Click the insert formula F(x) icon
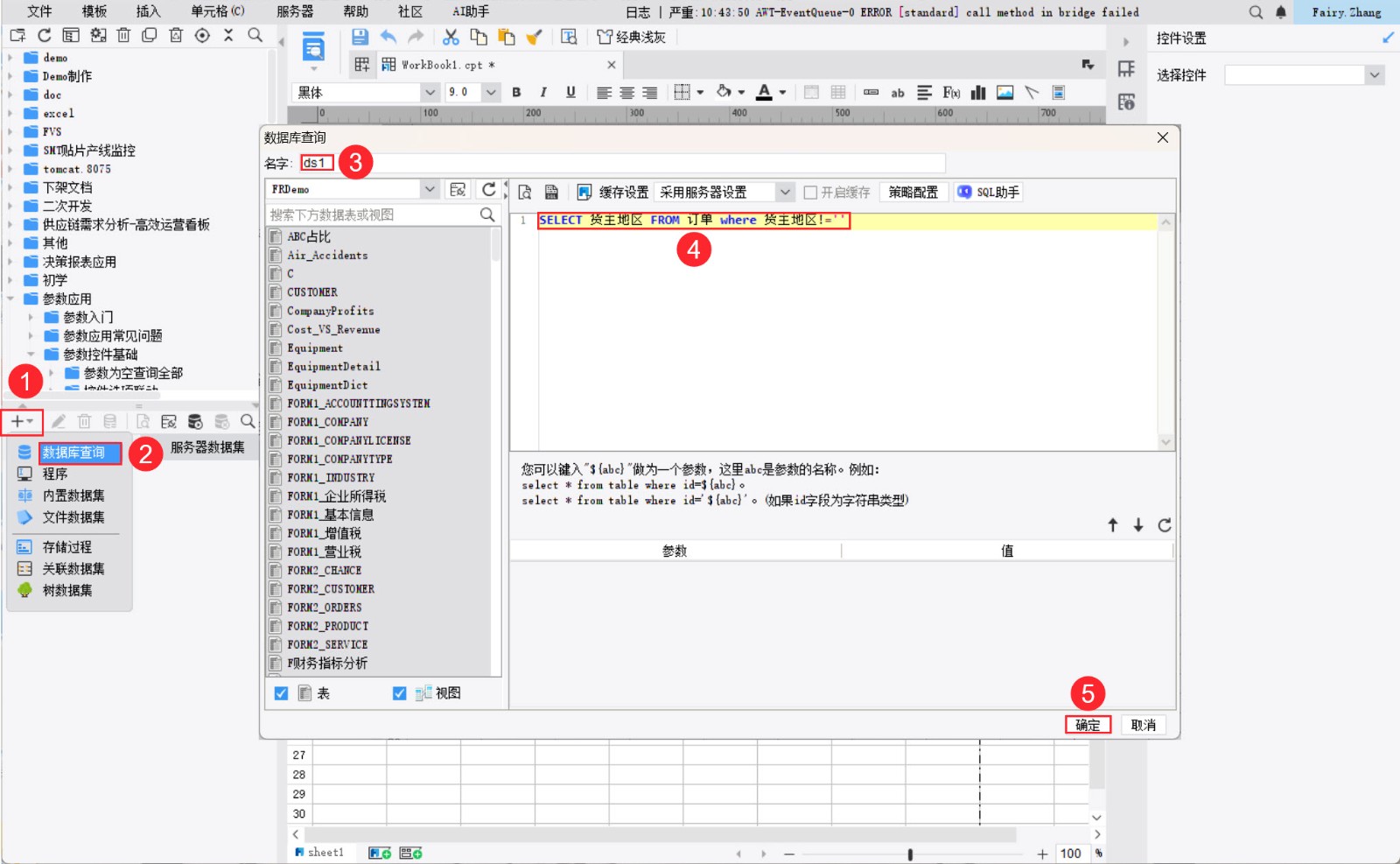 point(951,92)
